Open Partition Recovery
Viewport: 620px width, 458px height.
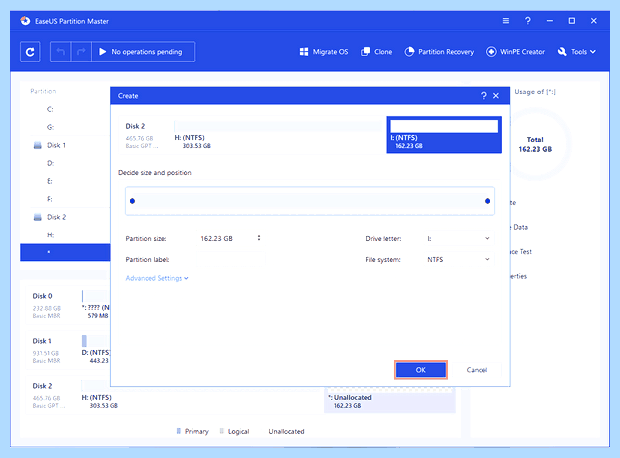439,52
